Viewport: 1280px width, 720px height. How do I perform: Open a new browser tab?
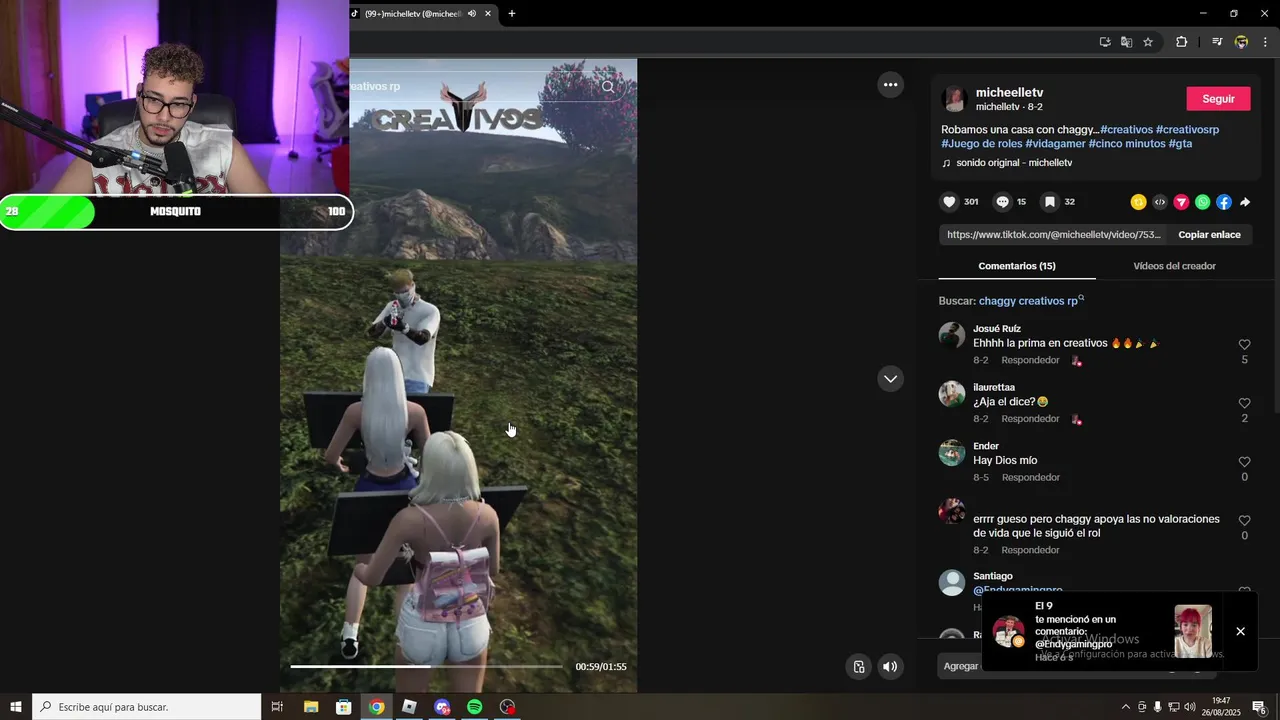click(512, 14)
